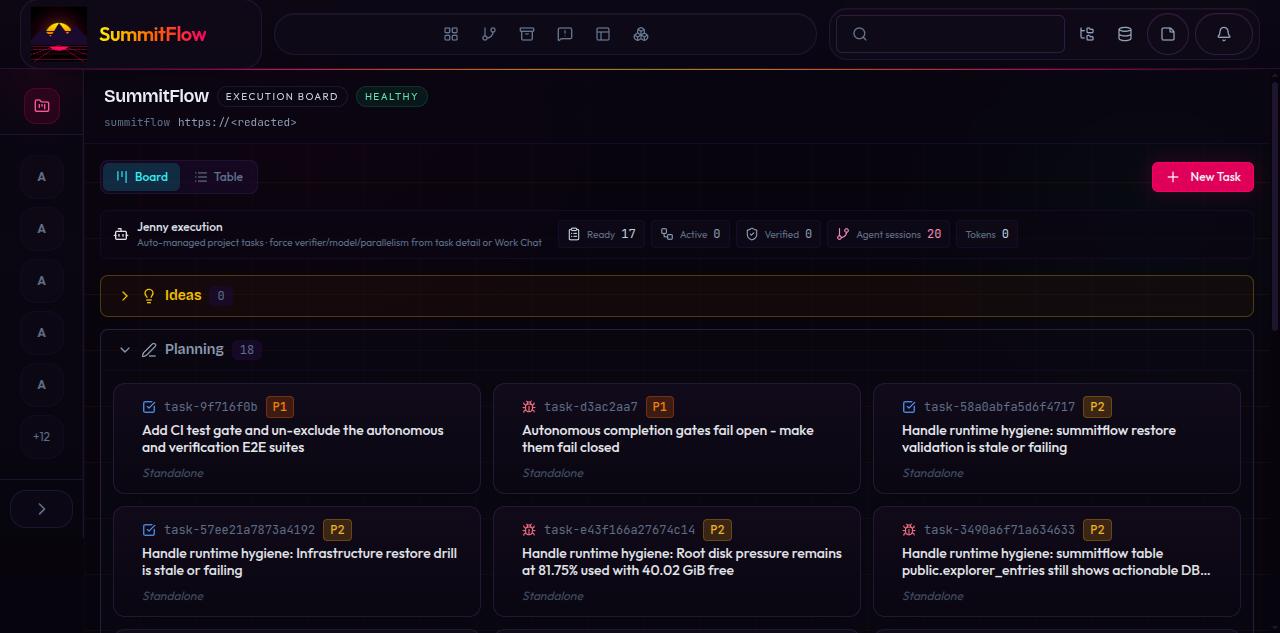The image size is (1280, 633).
Task: Click the Planning count badge 18
Action: coord(247,350)
